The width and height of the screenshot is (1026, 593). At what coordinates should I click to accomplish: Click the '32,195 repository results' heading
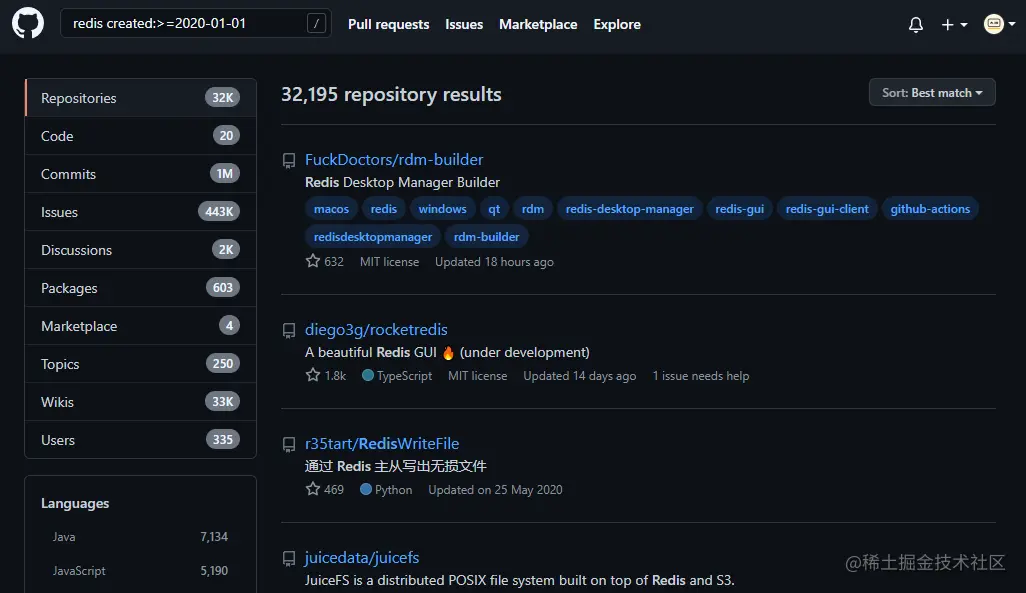391,94
